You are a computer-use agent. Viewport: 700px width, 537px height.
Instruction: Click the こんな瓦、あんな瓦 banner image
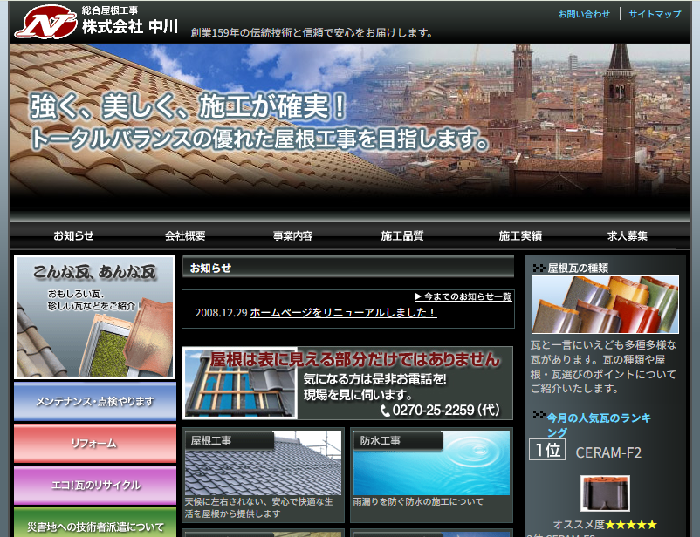click(94, 317)
